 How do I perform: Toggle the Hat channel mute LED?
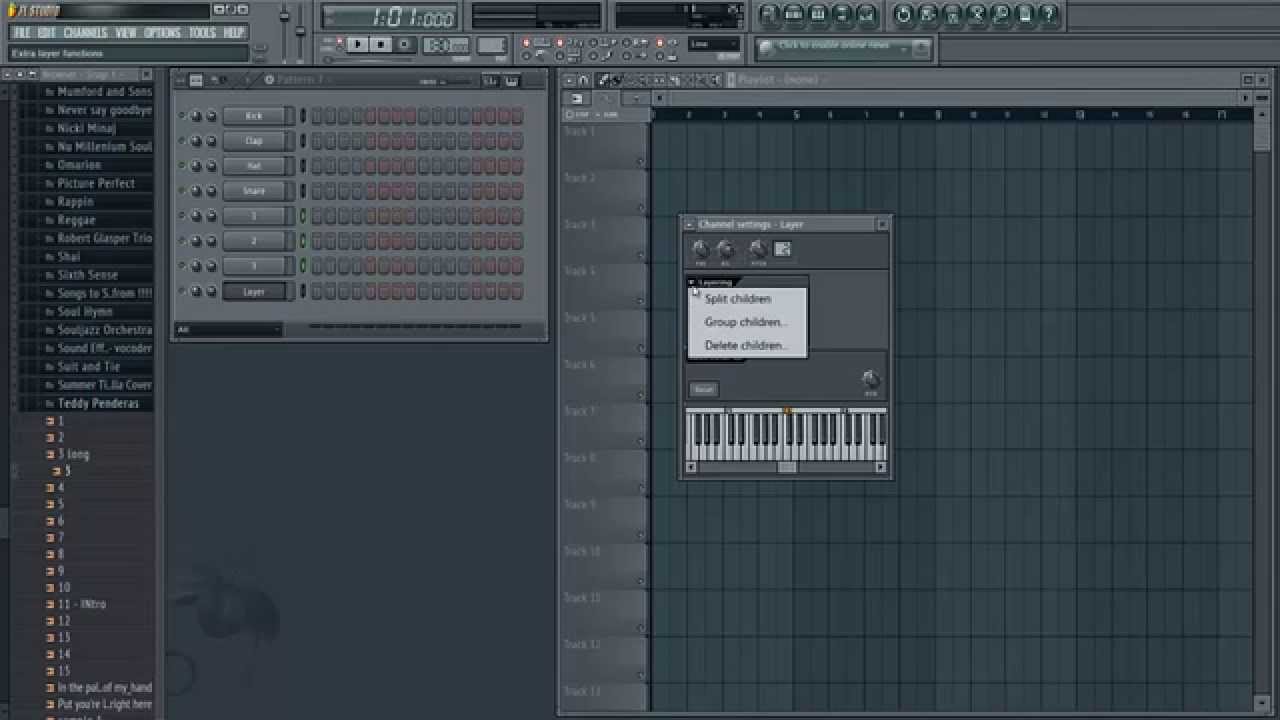pos(181,166)
